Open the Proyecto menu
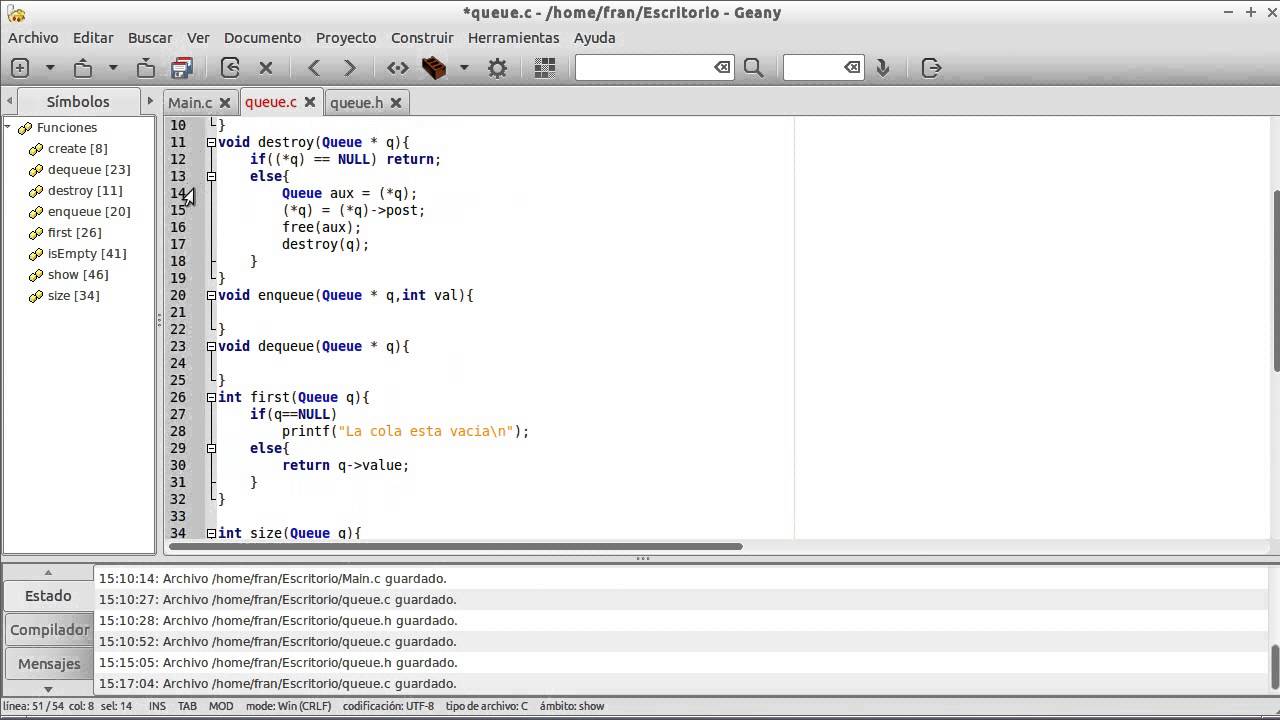Screen dimensions: 1280x720 pos(346,37)
